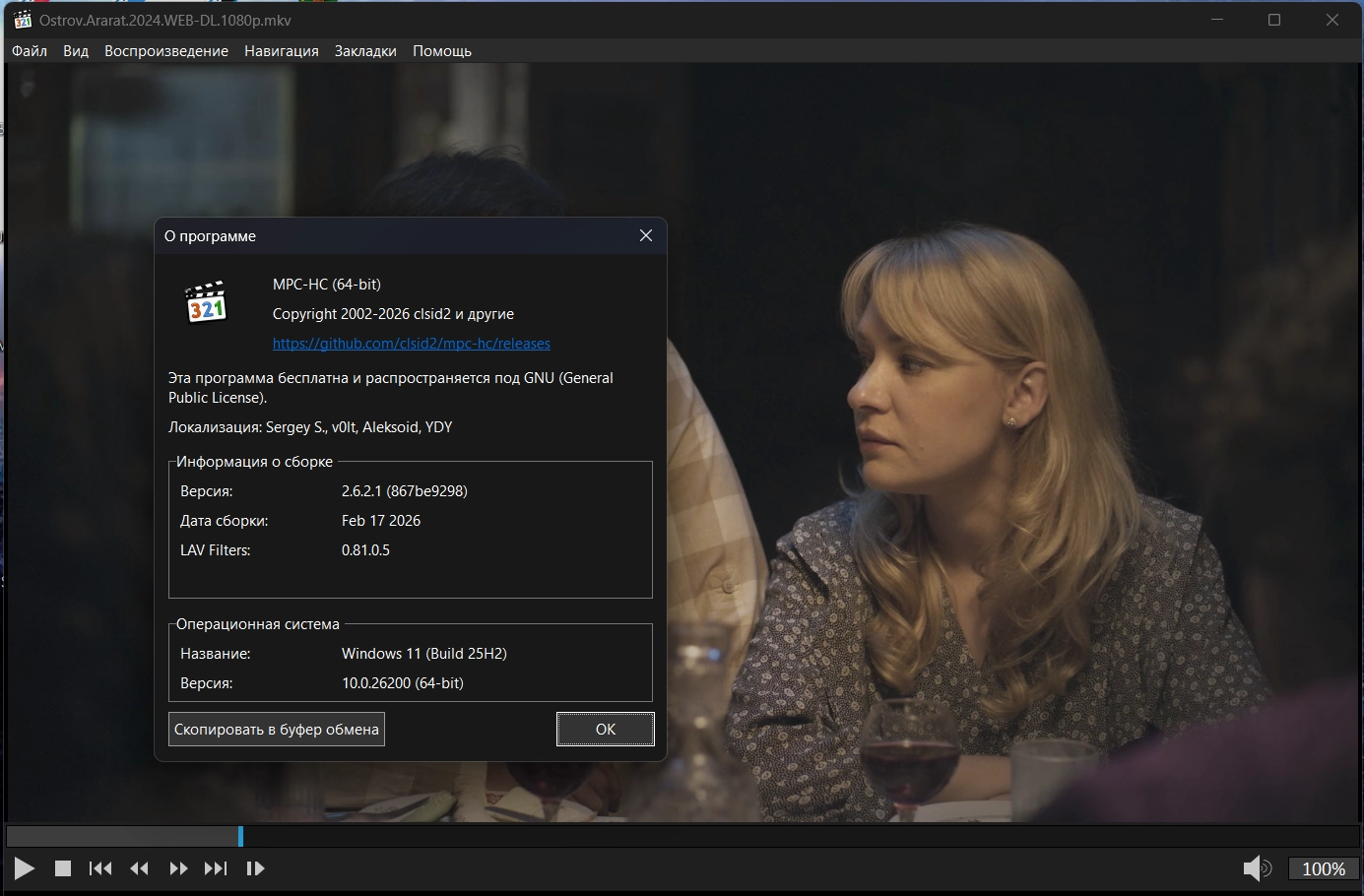Minimize the MPC-HC player window

tap(1218, 20)
